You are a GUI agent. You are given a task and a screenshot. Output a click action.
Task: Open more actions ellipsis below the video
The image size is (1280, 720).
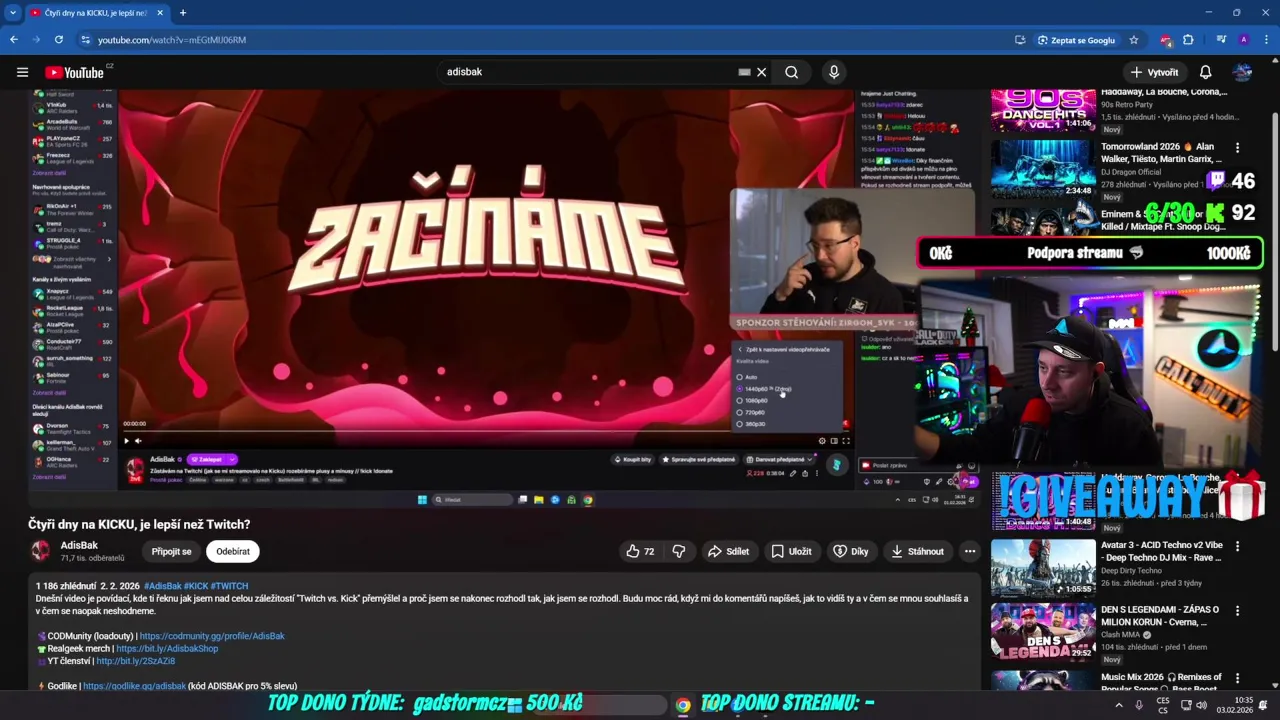pyautogui.click(x=969, y=551)
